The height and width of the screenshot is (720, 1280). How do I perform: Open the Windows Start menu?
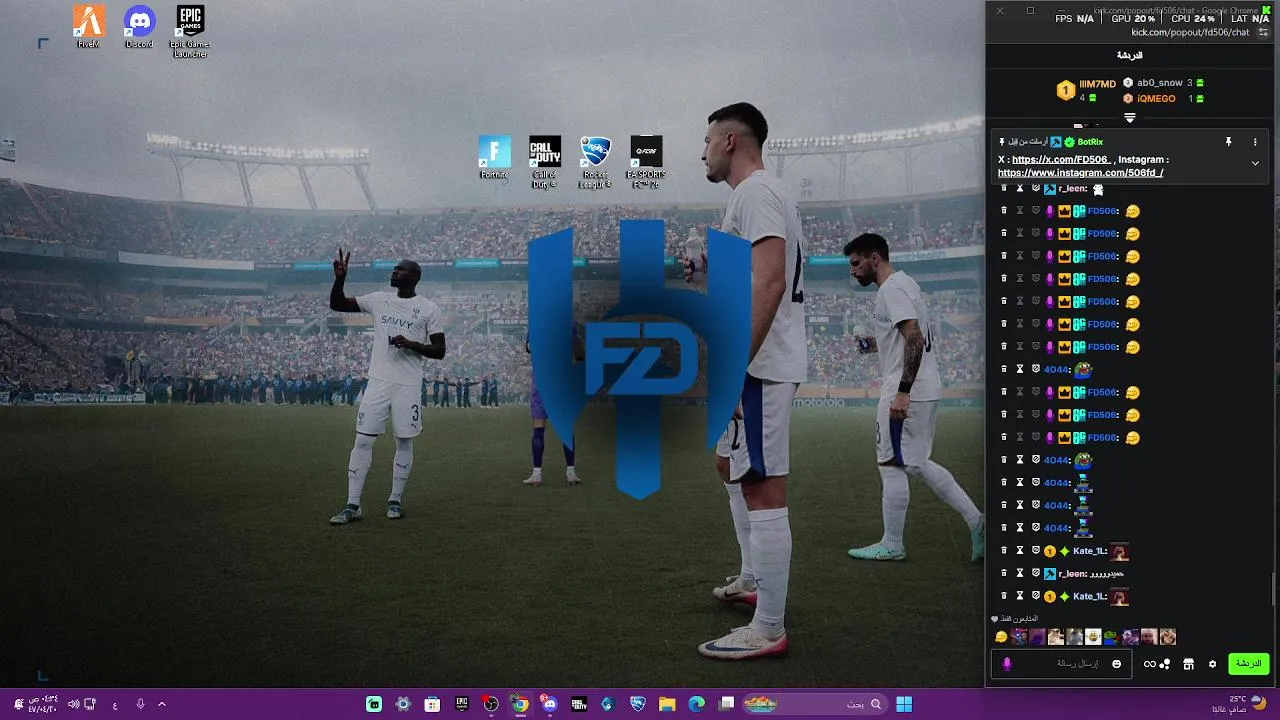click(x=904, y=704)
